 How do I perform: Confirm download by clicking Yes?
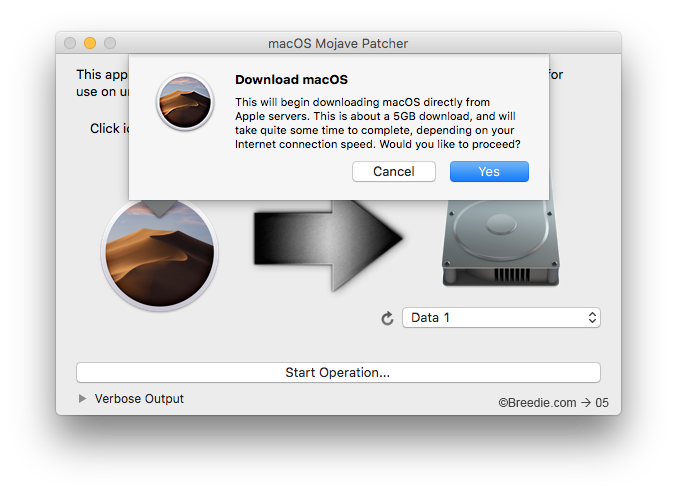[x=489, y=171]
